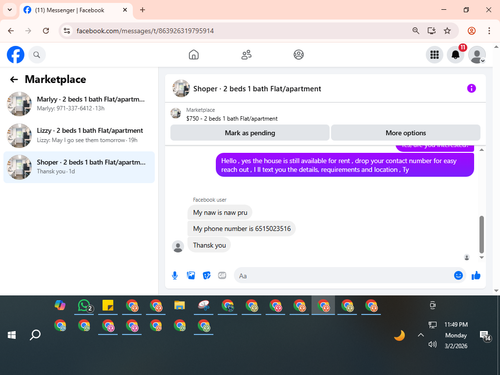Image resolution: width=500 pixels, height=375 pixels.
Task: Open the tab search dropdown arrow
Action: tap(10, 10)
